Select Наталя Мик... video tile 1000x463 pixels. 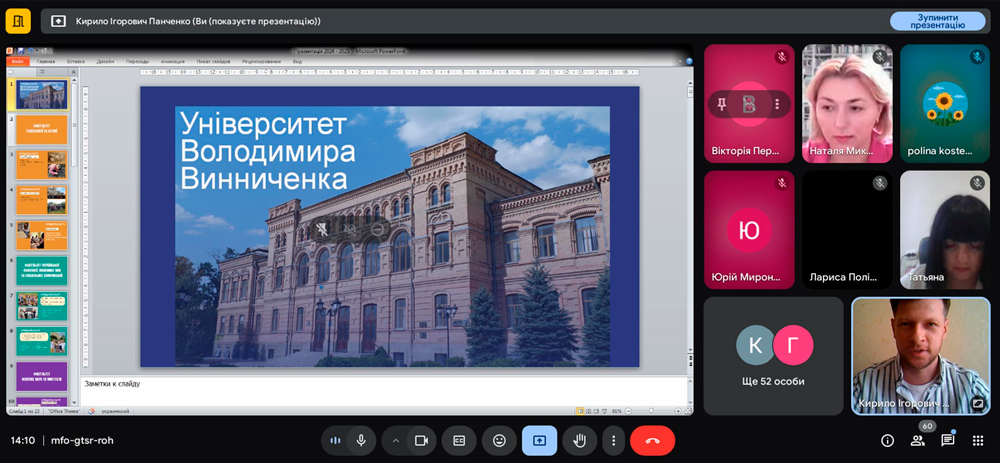coord(847,103)
